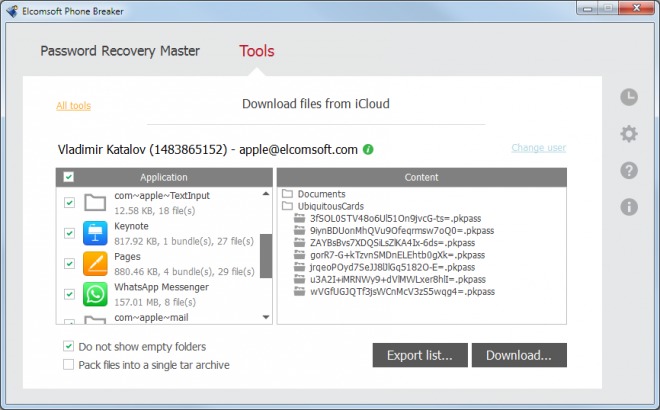Click the Elcomsoft Phone Breaker title bar icon

[x=12, y=11]
